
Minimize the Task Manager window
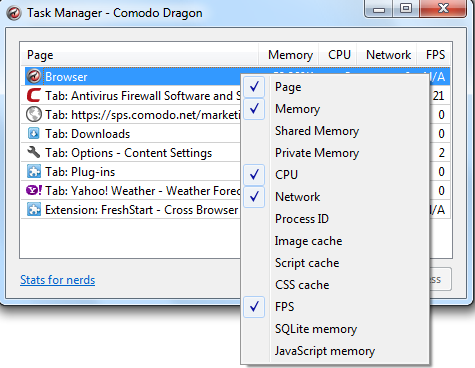coord(379,9)
